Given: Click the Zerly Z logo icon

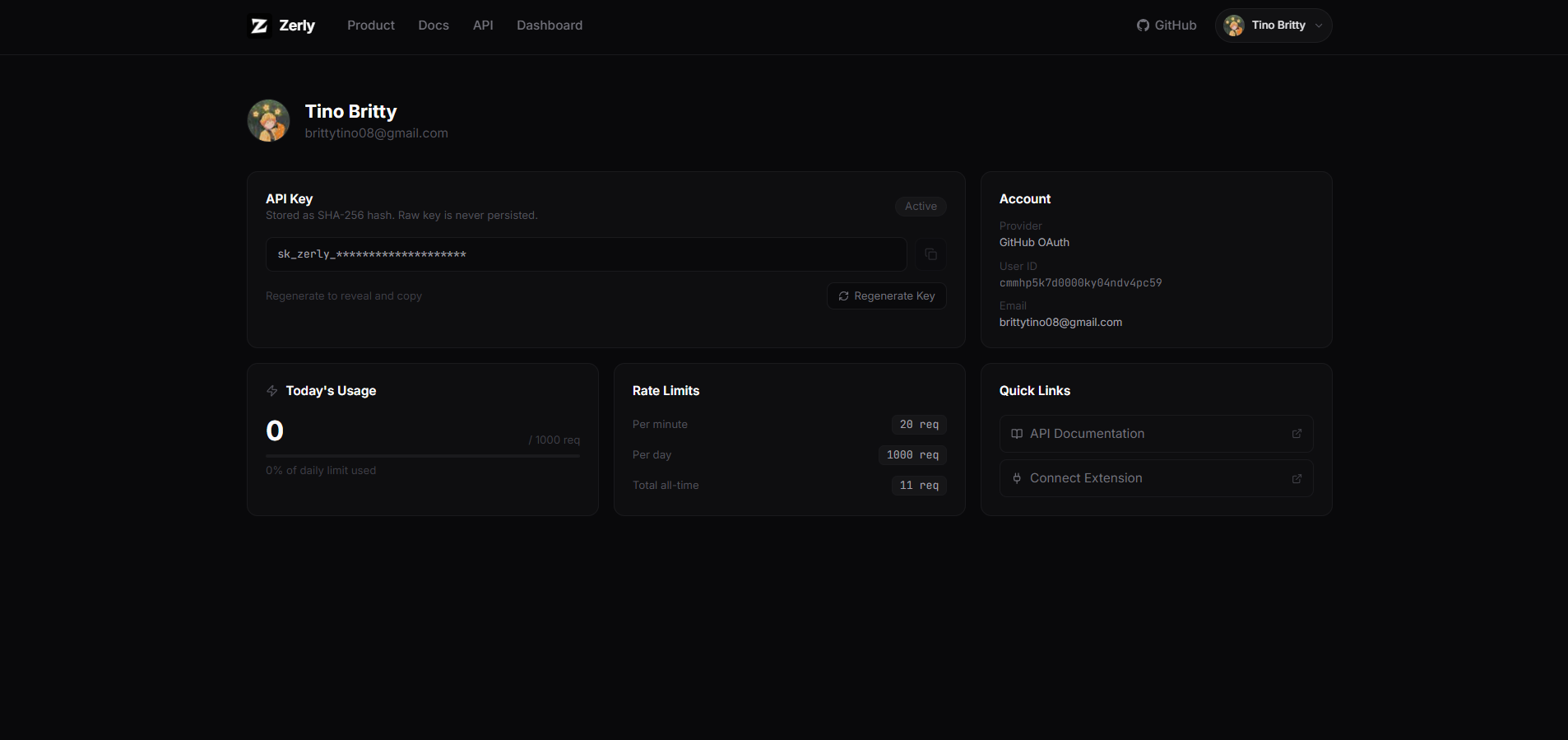Looking at the screenshot, I should pyautogui.click(x=259, y=26).
